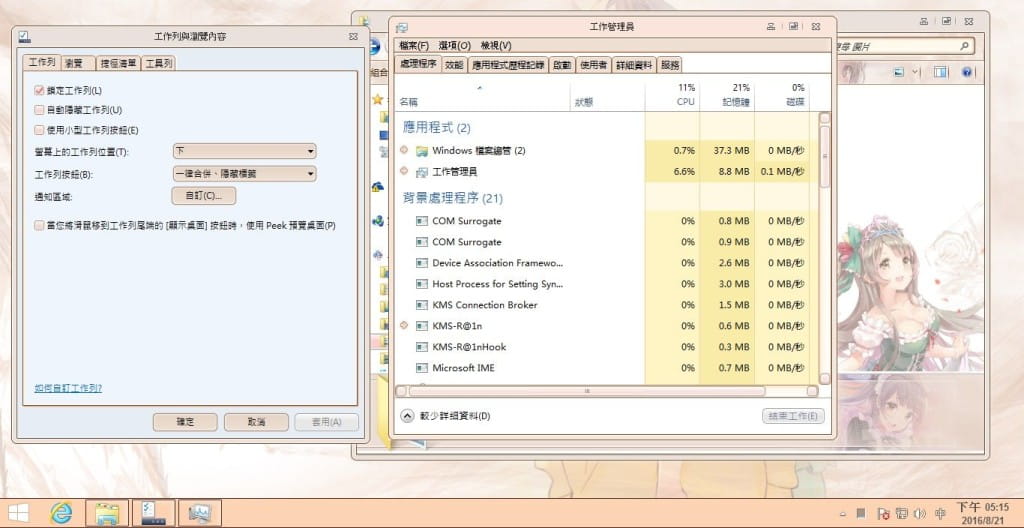Sort processes by CPU column header
The image size is (1024, 528).
click(672, 95)
